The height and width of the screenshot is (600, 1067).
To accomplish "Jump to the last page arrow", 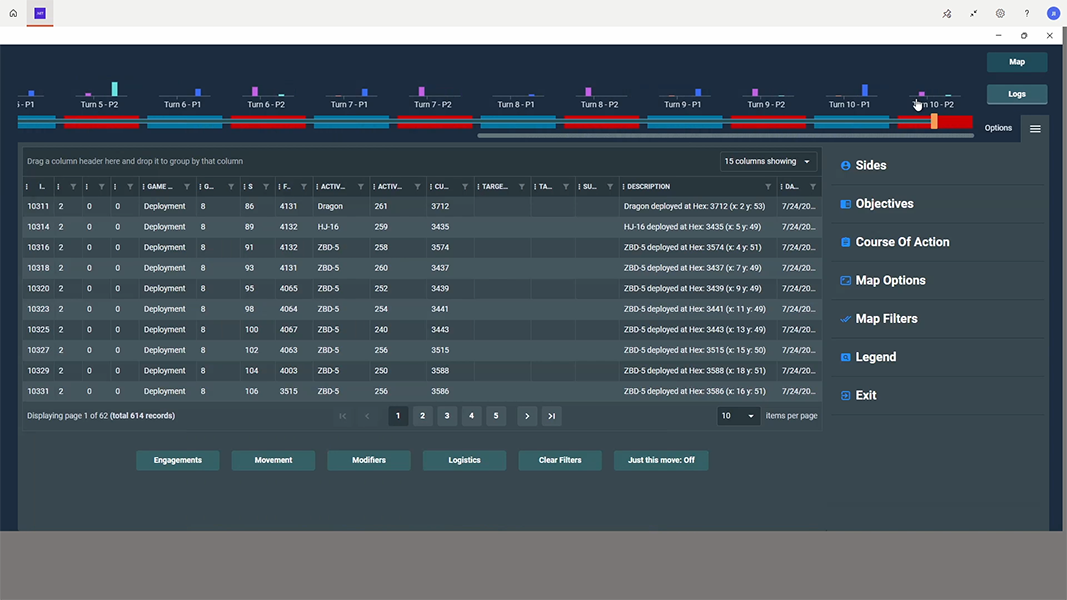I will click(551, 416).
